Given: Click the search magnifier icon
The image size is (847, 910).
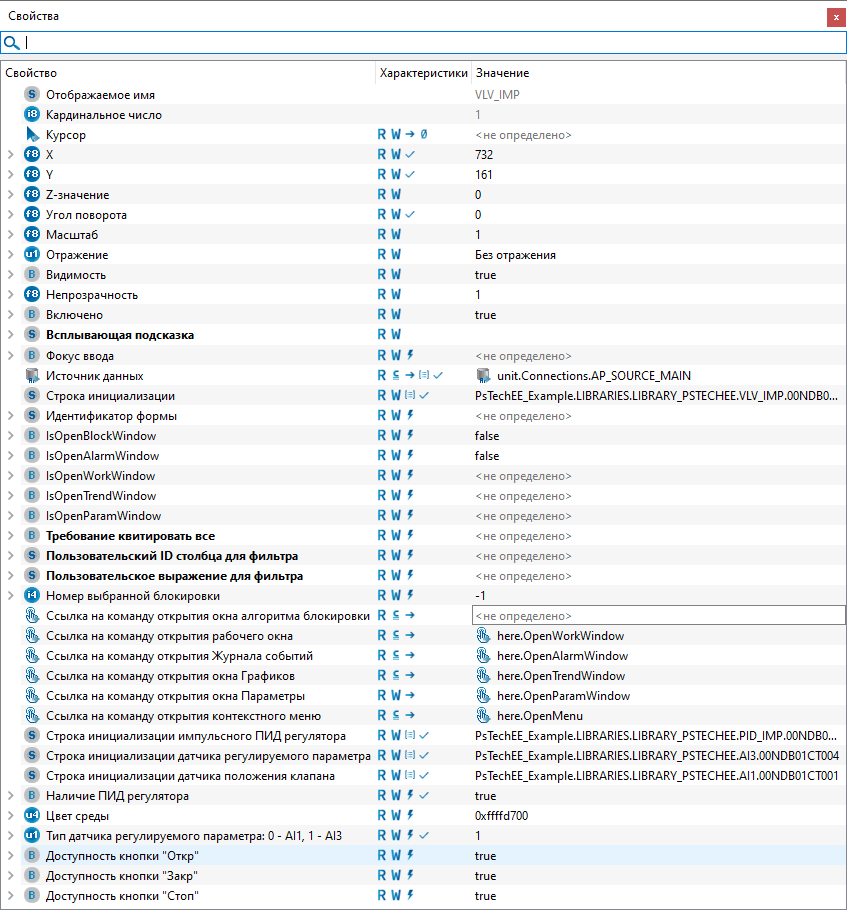Looking at the screenshot, I should click(12, 43).
